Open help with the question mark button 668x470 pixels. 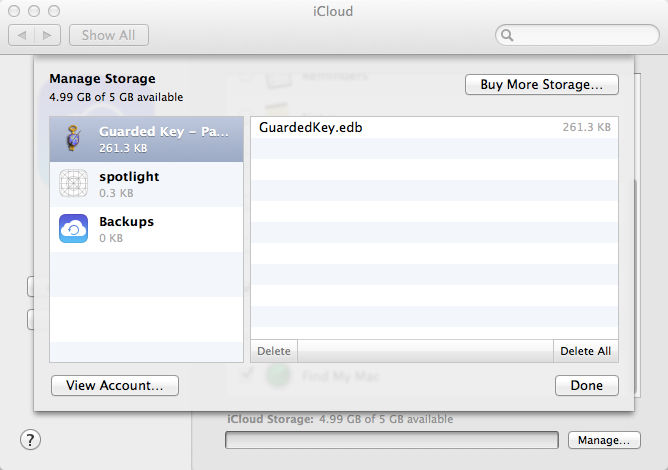[x=30, y=440]
